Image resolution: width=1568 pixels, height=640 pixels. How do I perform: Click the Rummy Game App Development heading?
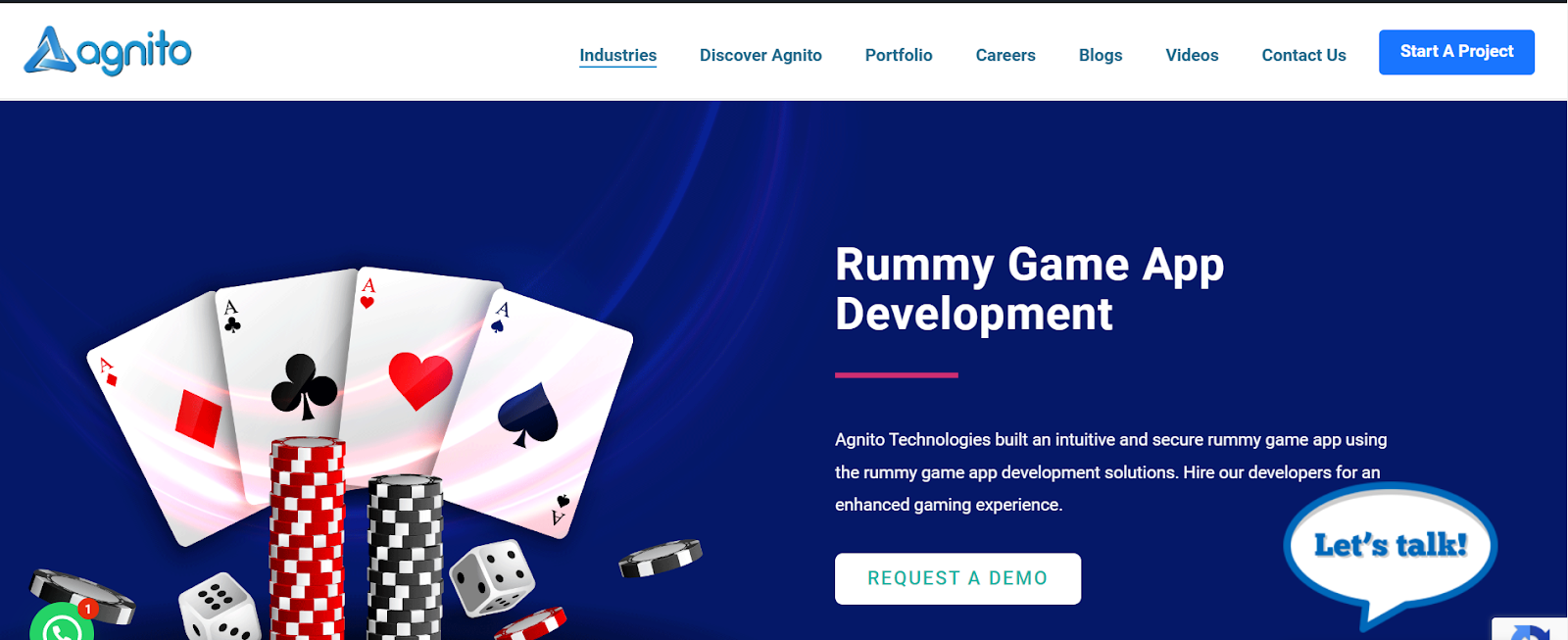[x=1029, y=289]
